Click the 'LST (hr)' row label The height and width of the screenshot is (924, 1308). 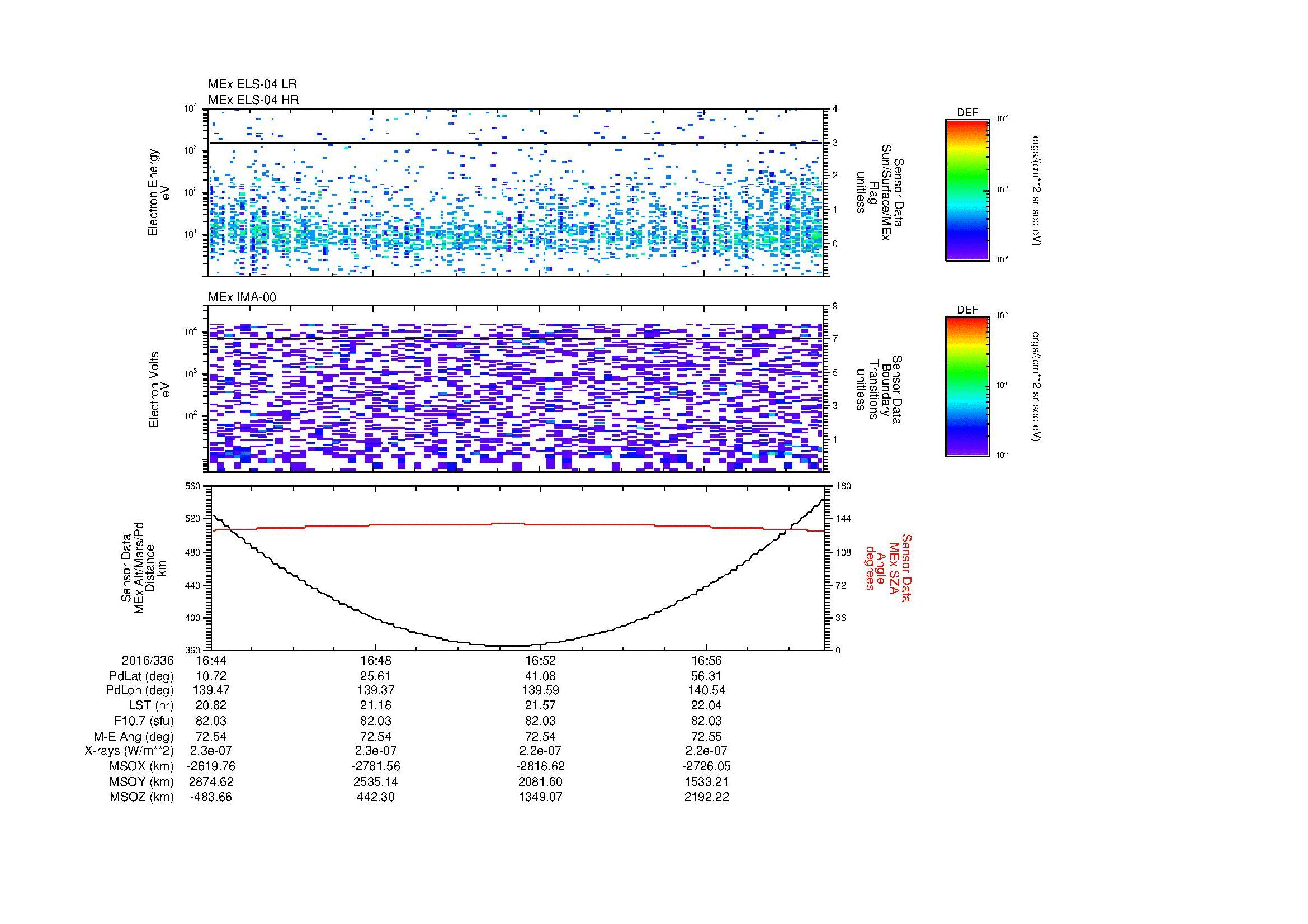click(x=151, y=705)
